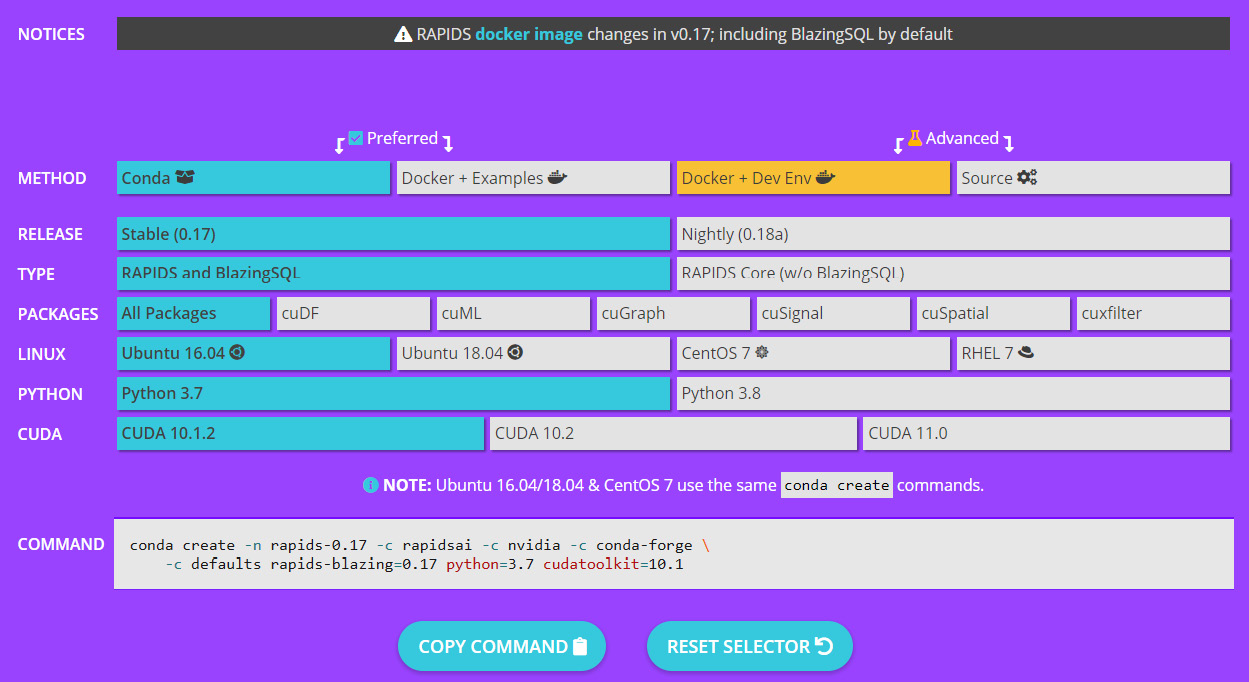Choose Ubuntu 18.04 as Linux
This screenshot has width=1249, height=682.
[x=533, y=354]
